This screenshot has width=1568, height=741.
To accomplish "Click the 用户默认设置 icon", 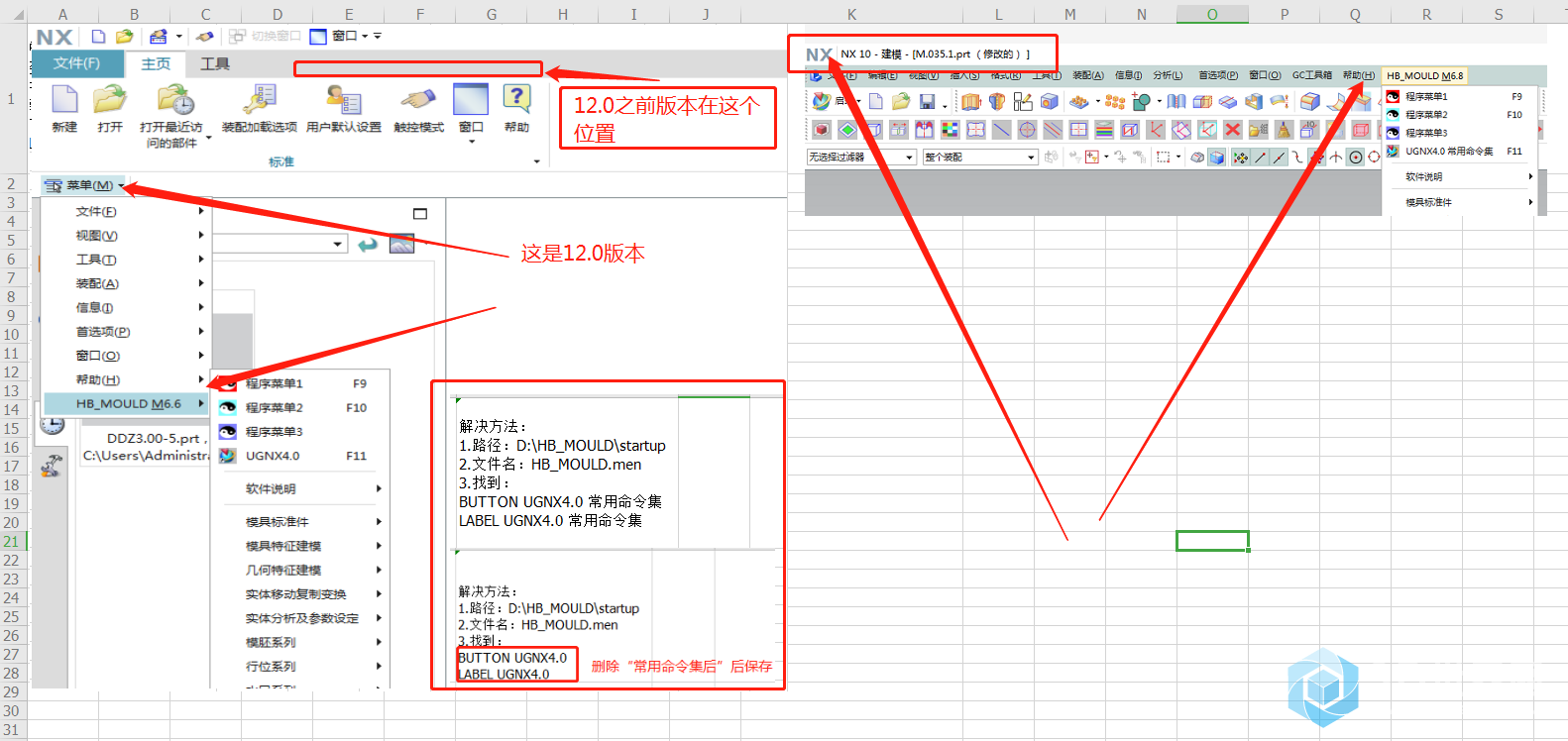I will tap(344, 100).
